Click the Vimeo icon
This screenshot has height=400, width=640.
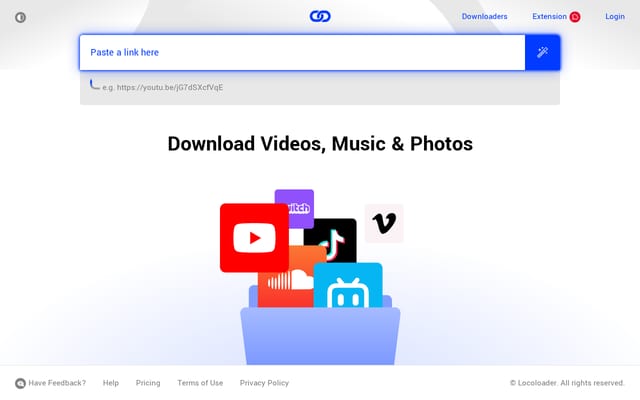384,223
